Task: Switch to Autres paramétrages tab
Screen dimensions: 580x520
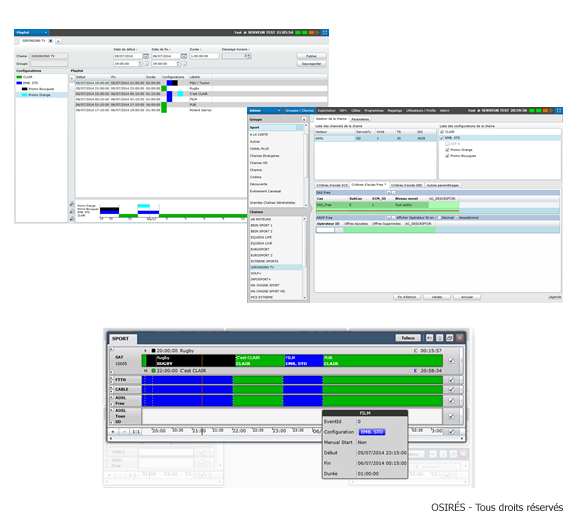Action: pos(443,185)
